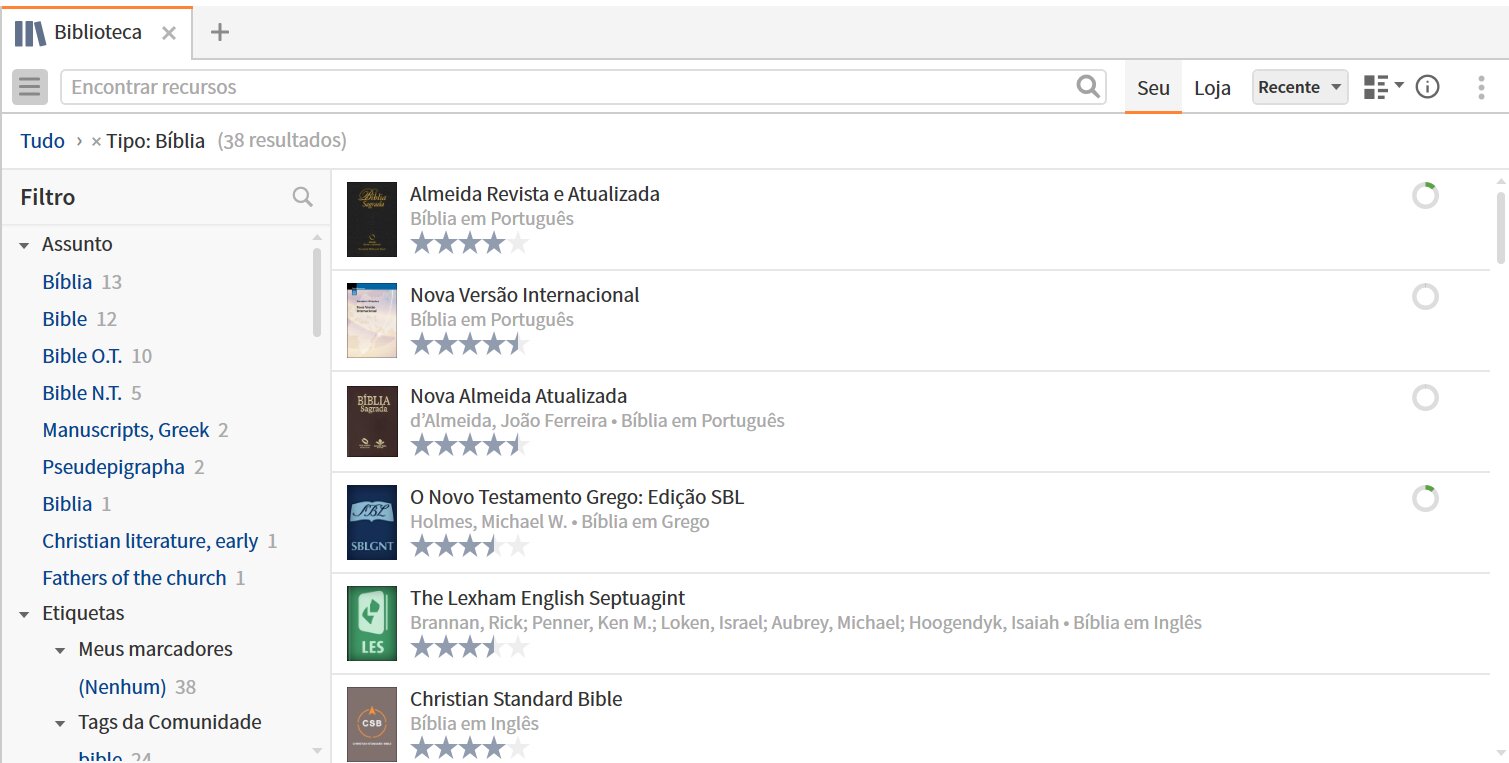Click the Tipo: Bíblia breadcrumb label
The image size is (1509, 763).
155,141
